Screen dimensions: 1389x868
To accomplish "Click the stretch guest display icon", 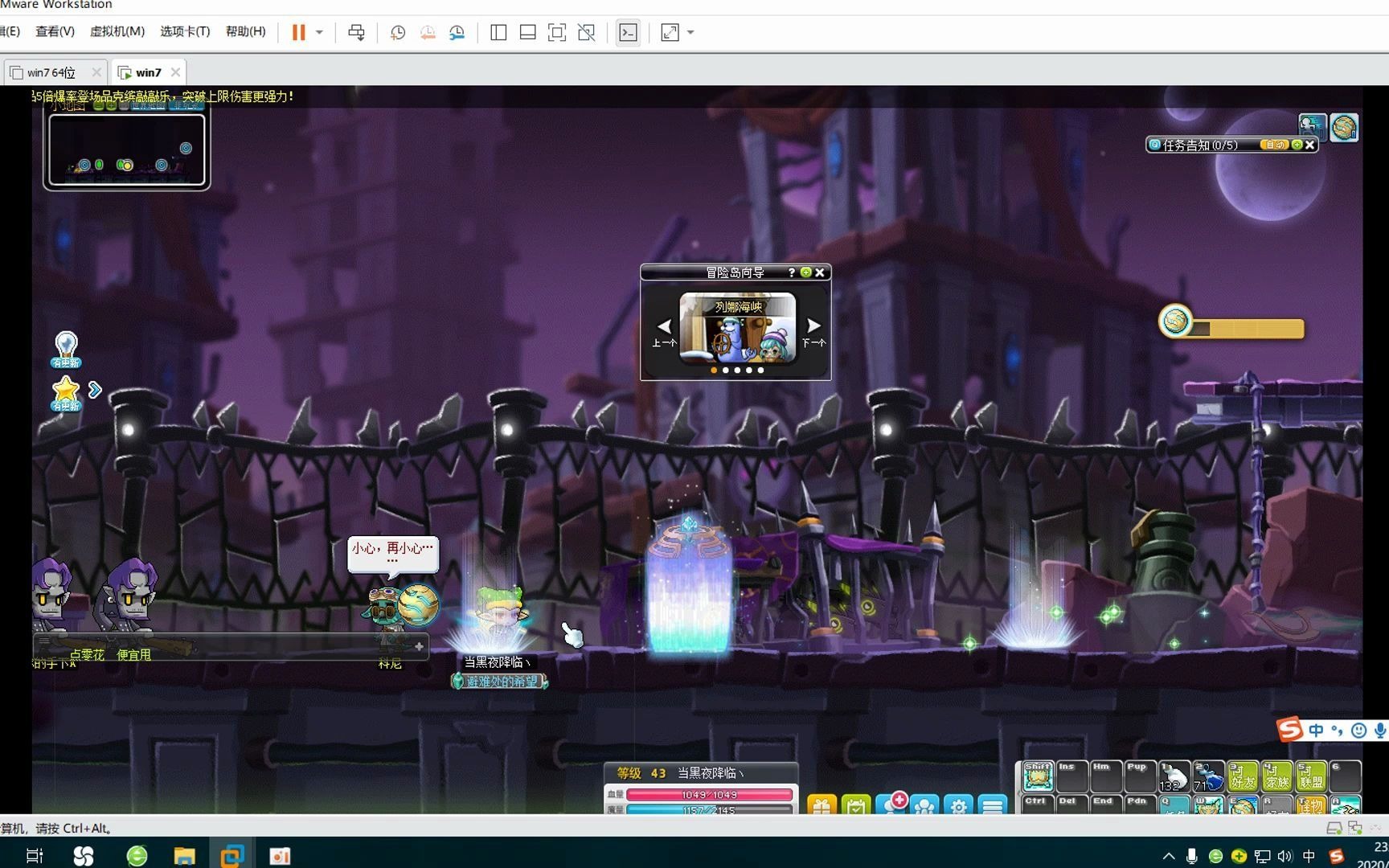I will tap(670, 32).
